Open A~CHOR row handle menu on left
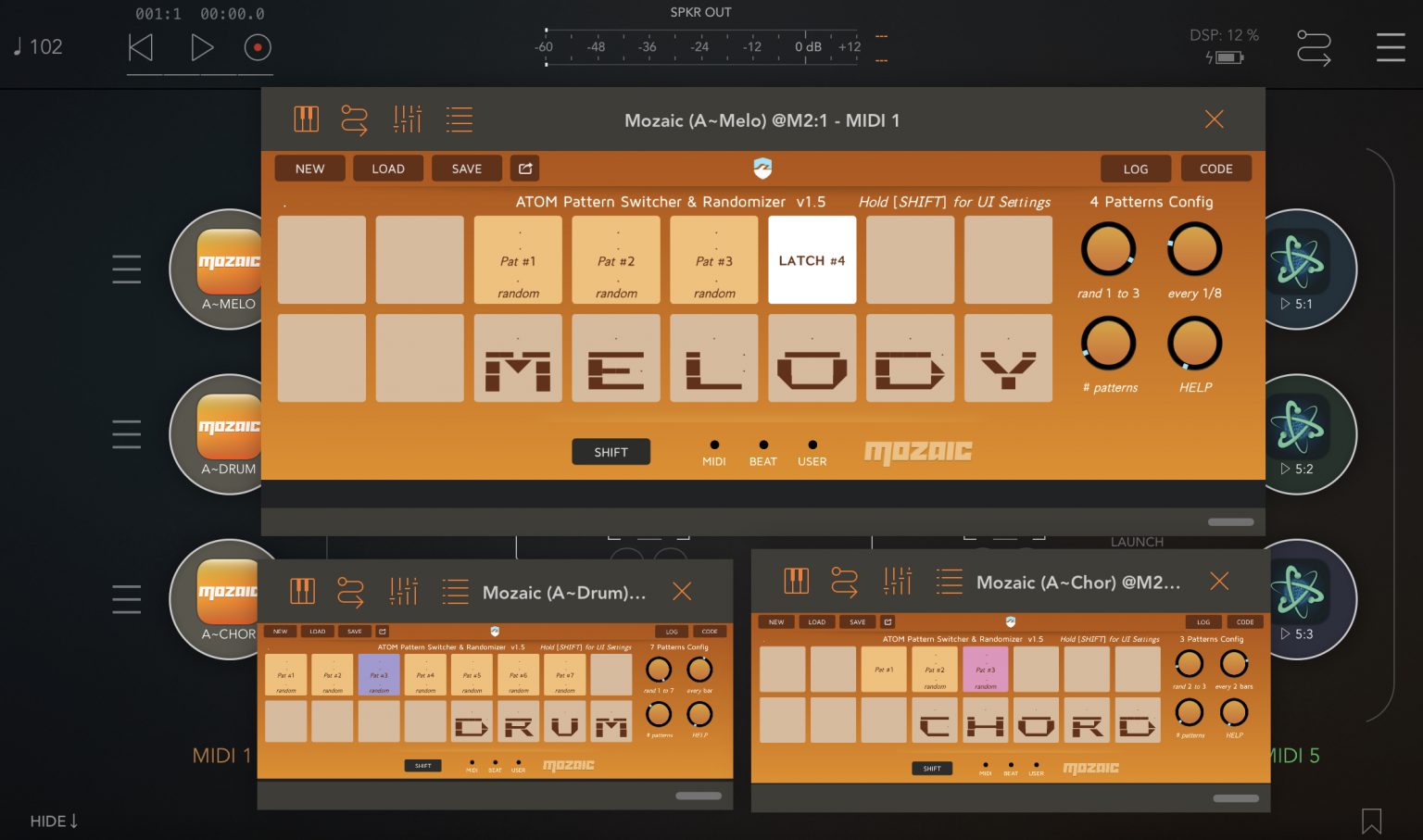Screen dimensions: 1423x840 [127, 598]
